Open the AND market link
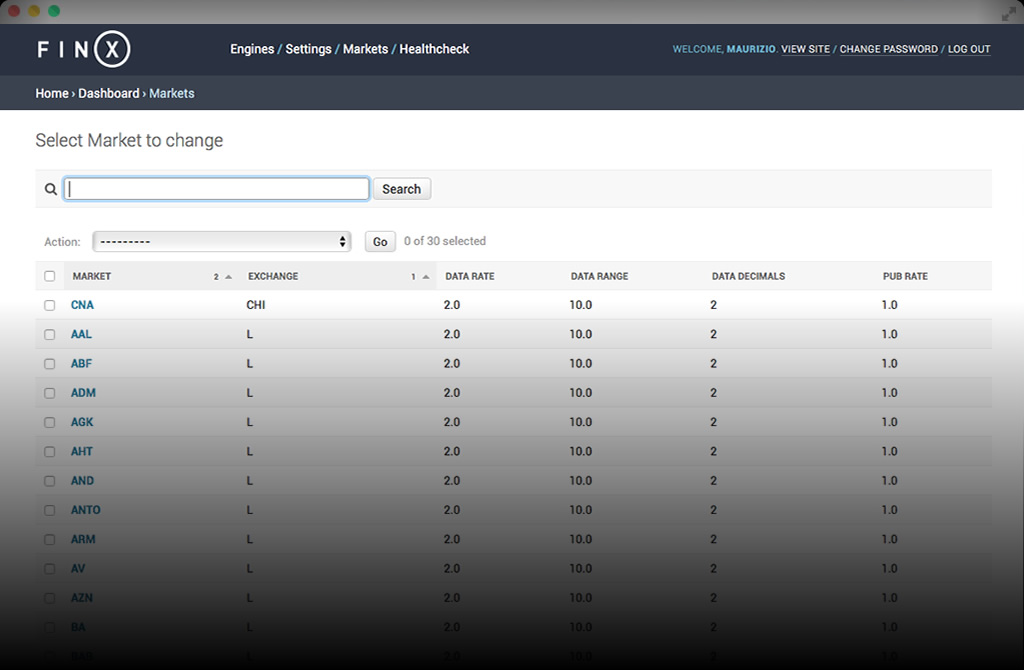The image size is (1024, 670). 82,481
